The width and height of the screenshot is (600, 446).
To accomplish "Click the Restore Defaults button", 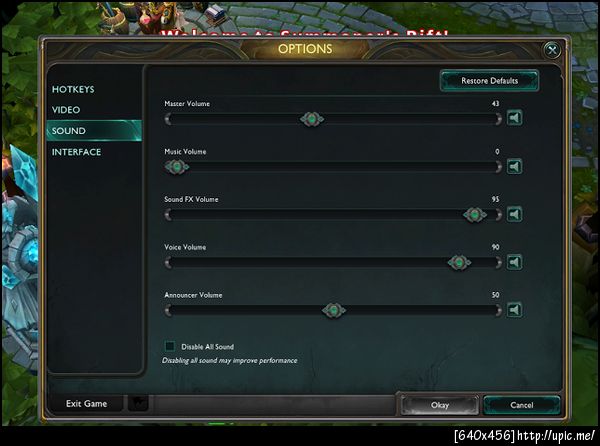I will [489, 81].
